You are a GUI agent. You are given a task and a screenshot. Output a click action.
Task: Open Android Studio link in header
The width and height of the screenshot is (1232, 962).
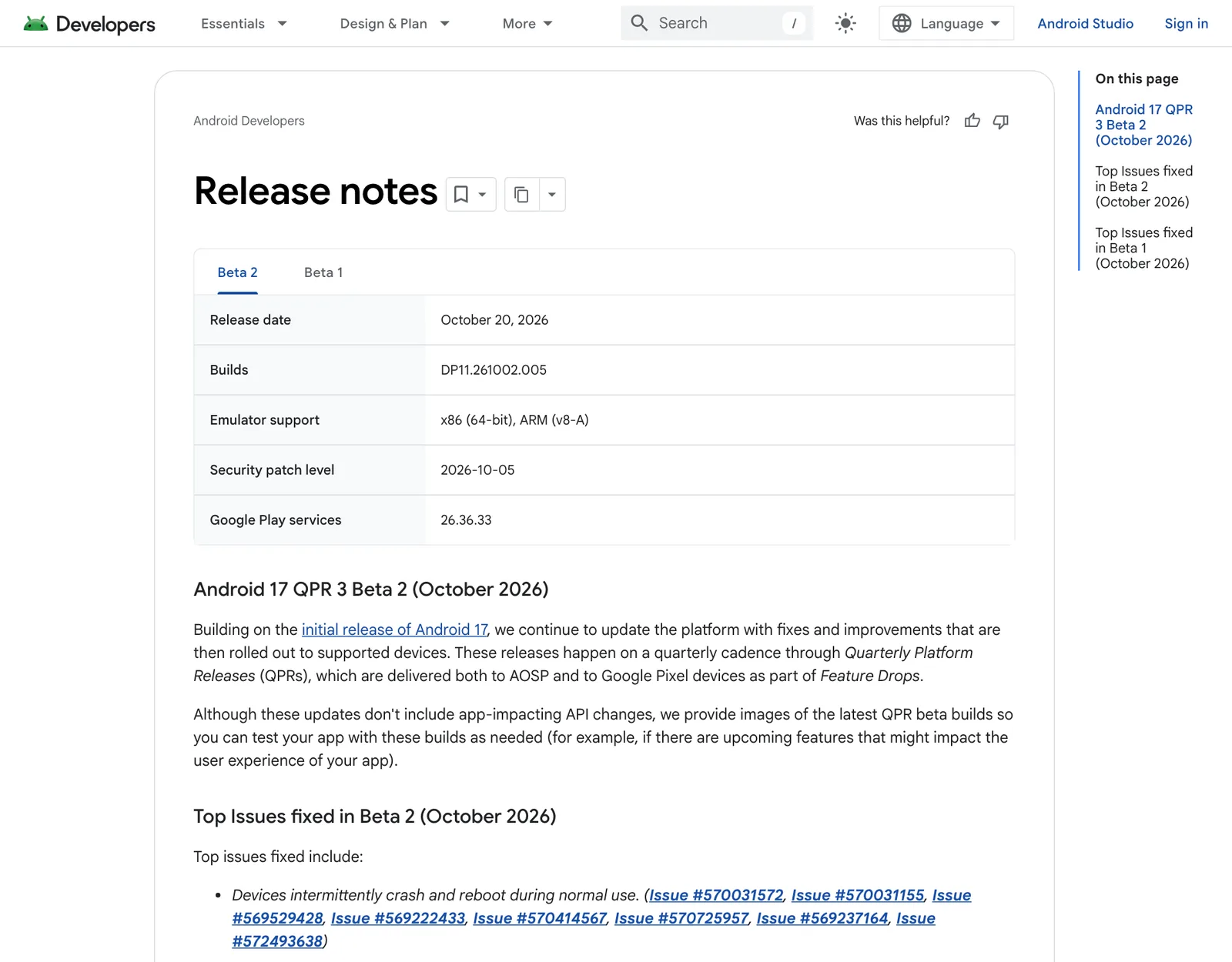(1086, 24)
